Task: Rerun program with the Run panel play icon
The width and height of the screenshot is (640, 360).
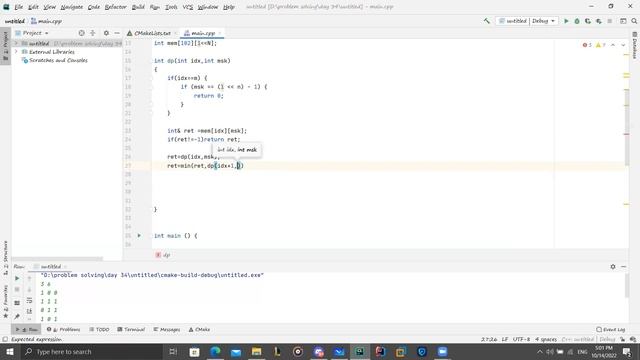Action: [x=17, y=278]
